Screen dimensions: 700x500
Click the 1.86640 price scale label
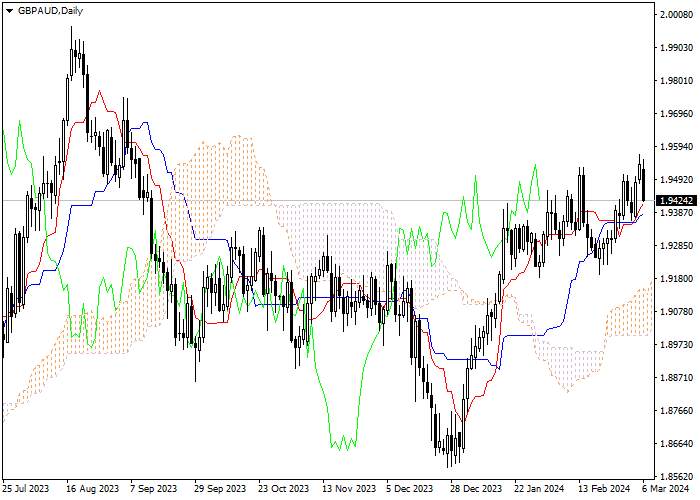point(677,444)
